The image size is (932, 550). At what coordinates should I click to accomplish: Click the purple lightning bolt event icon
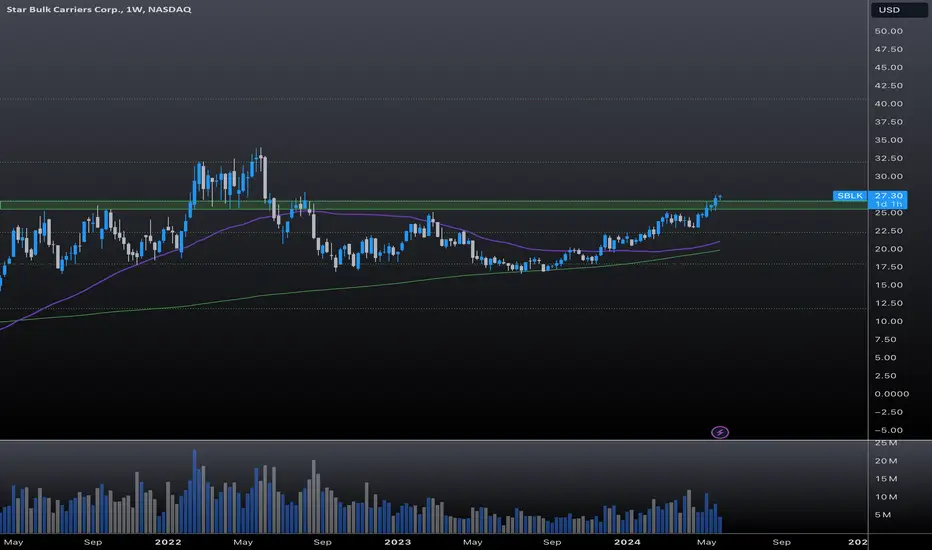[x=720, y=432]
